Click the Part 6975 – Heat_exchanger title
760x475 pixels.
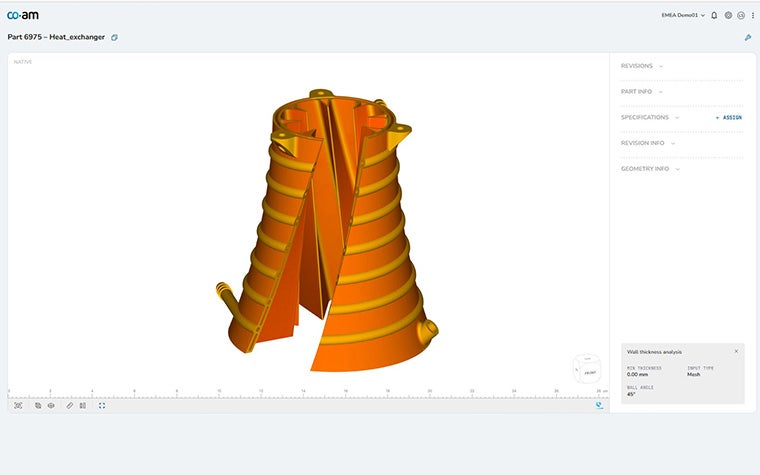pos(56,37)
